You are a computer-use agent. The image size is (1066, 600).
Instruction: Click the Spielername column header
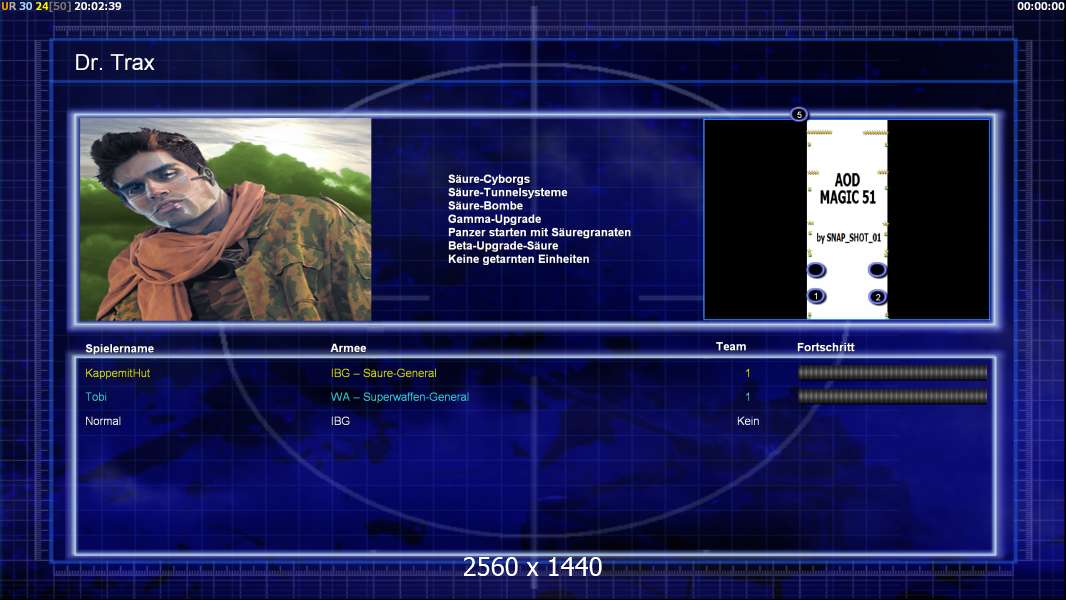[x=120, y=349]
